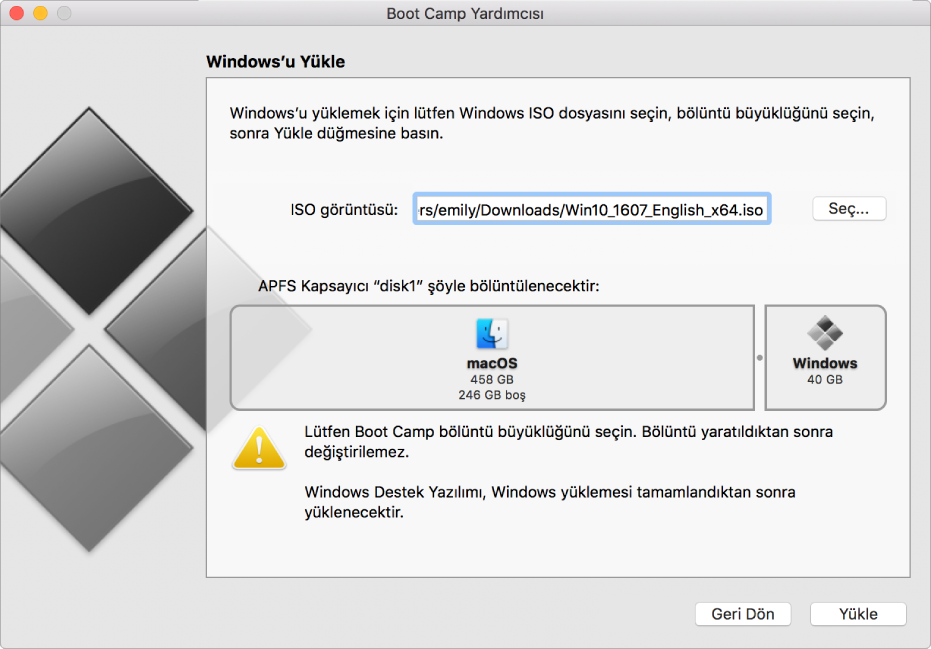Click the "40 GB" Windows size text
931x649 pixels.
click(825, 379)
